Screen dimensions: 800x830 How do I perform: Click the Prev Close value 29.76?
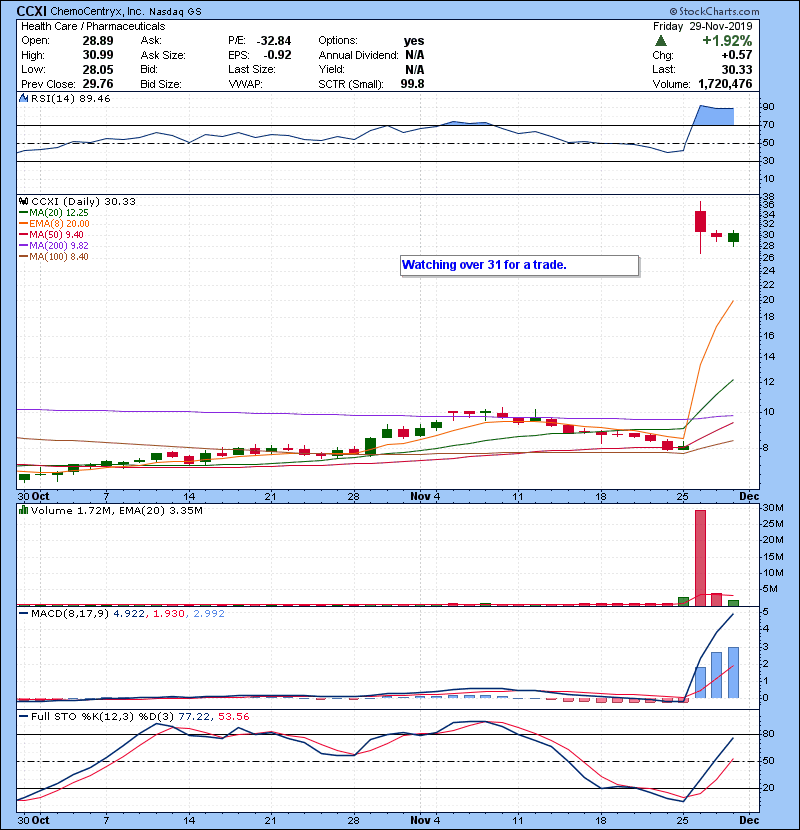[98, 84]
